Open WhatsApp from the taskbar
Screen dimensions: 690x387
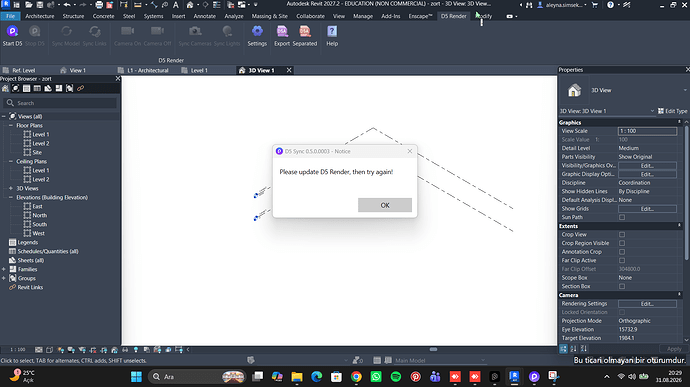tap(376, 376)
